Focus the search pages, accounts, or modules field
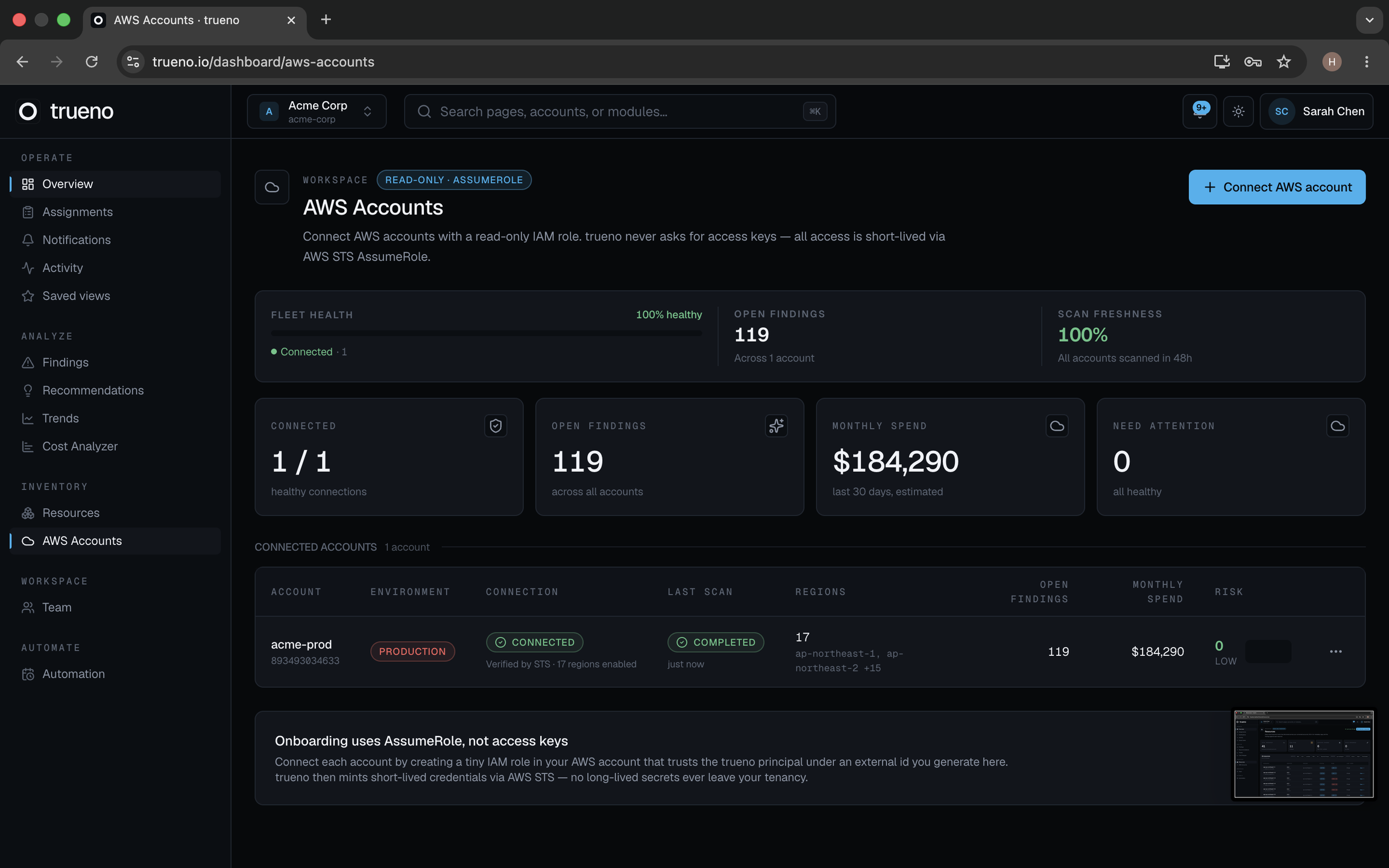Screen dimensions: 1389x868 click(620, 112)
